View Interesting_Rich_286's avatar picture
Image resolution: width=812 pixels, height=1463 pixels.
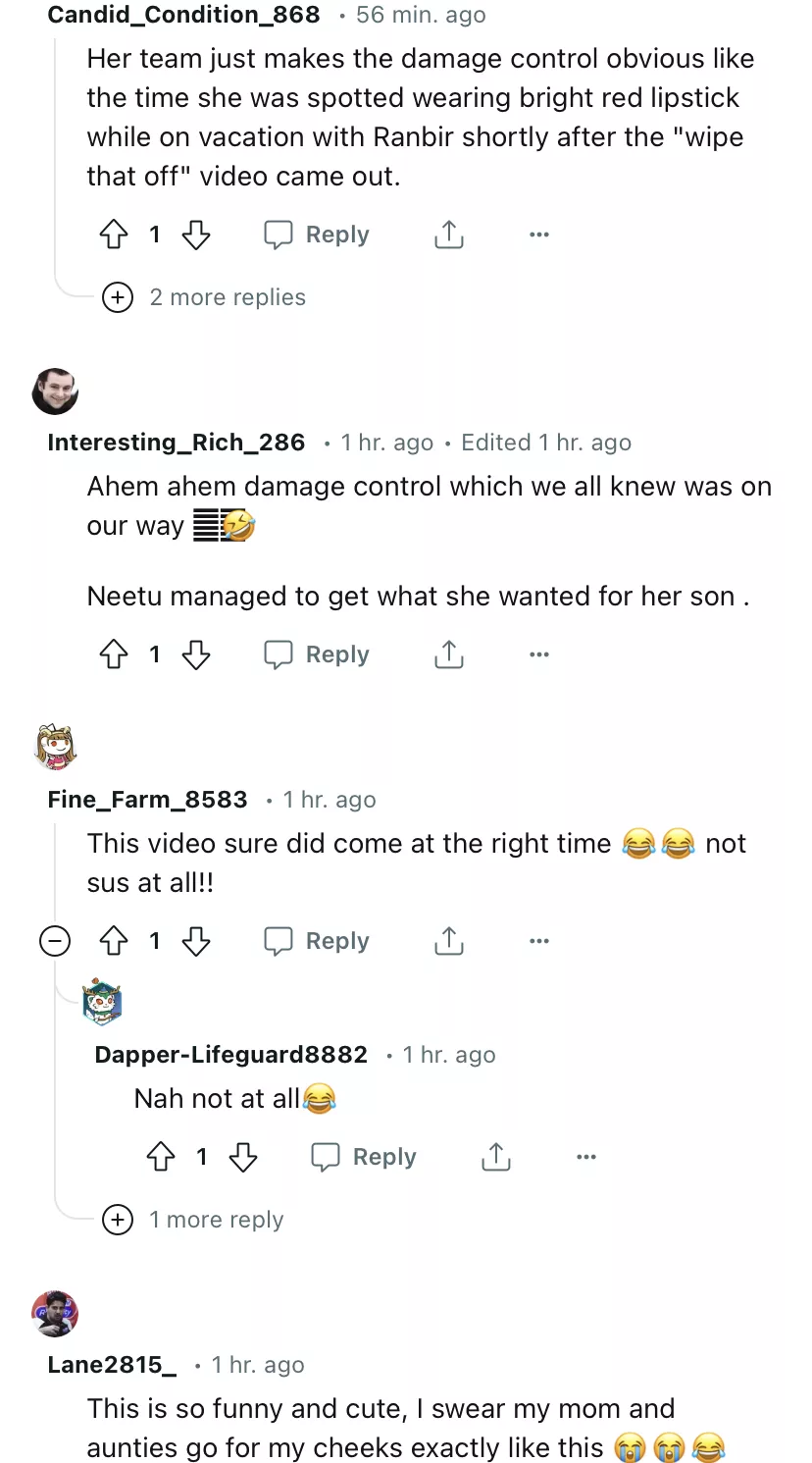point(55,392)
